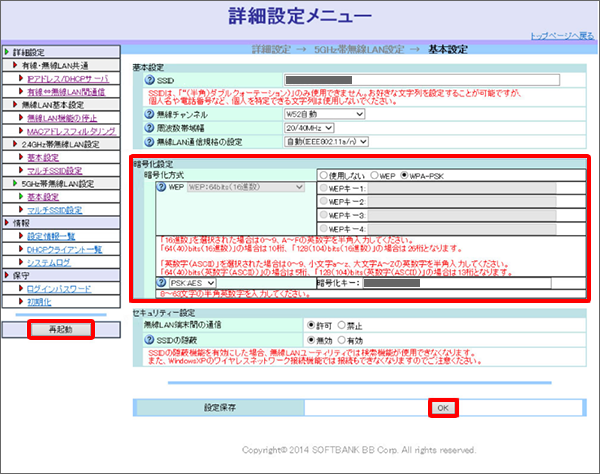
Task: Select 使用しない encryption radio button
Action: pyautogui.click(x=324, y=176)
